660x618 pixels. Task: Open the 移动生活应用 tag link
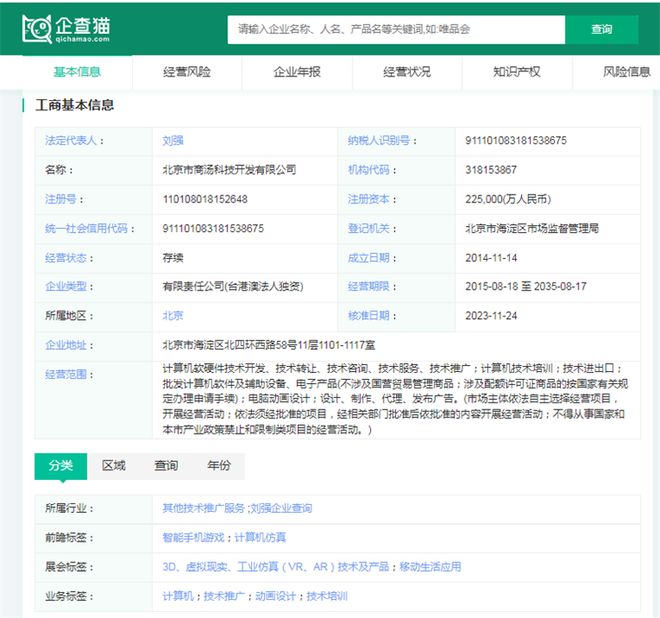pyautogui.click(x=430, y=567)
